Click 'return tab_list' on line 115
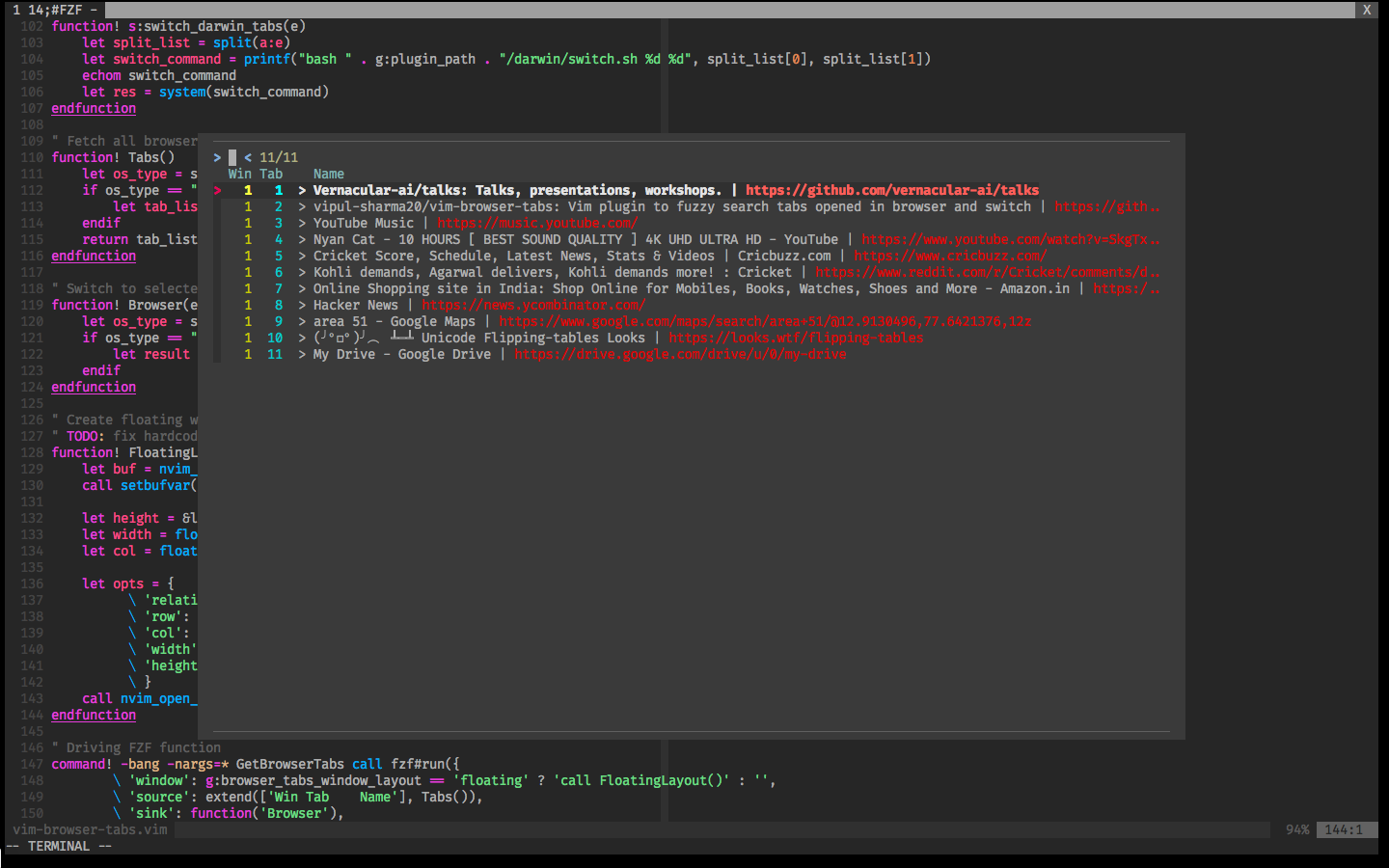 tap(140, 239)
